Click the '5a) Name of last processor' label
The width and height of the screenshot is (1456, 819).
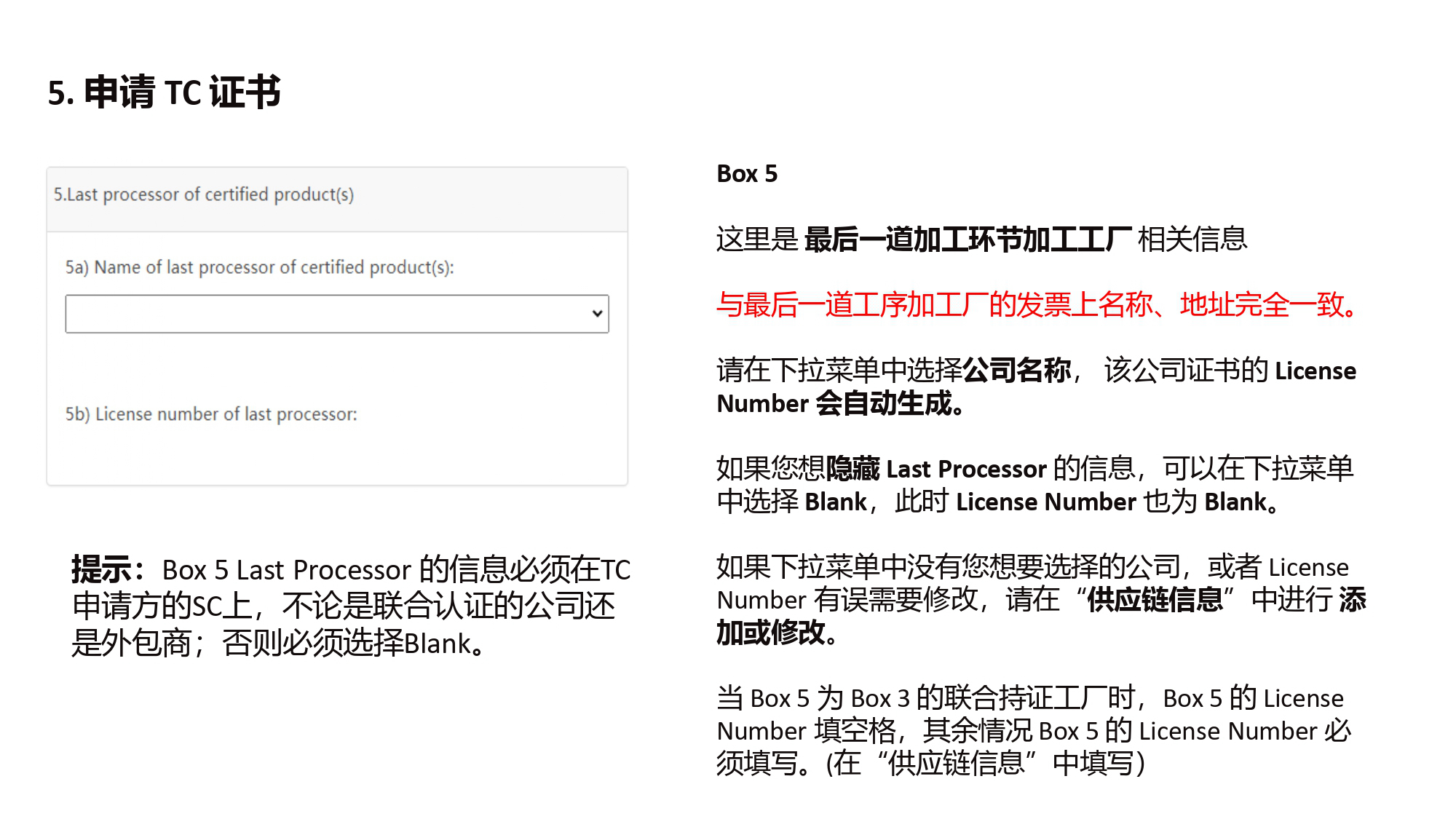tap(259, 267)
